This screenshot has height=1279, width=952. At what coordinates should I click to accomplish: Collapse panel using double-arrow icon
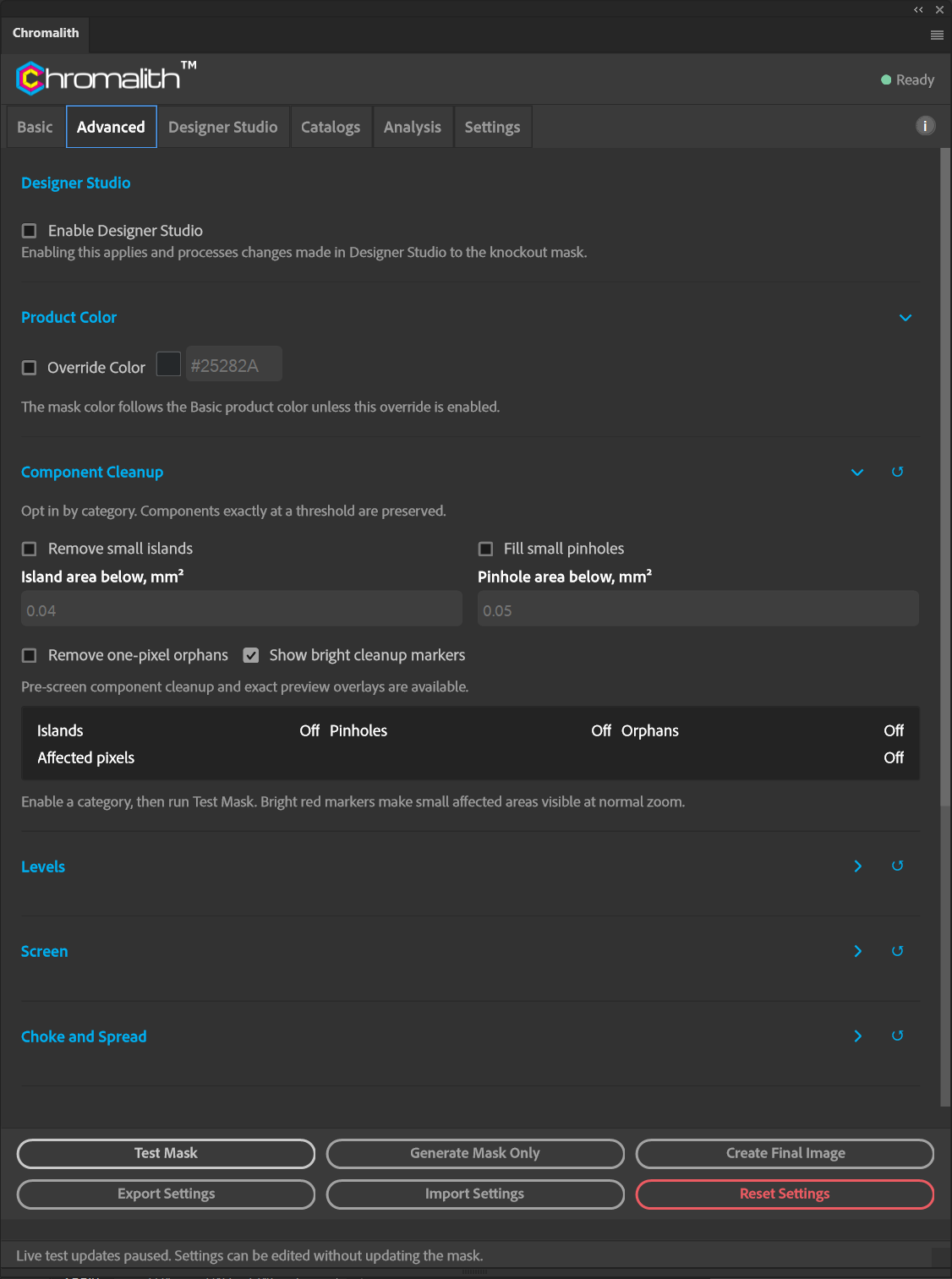coord(918,10)
